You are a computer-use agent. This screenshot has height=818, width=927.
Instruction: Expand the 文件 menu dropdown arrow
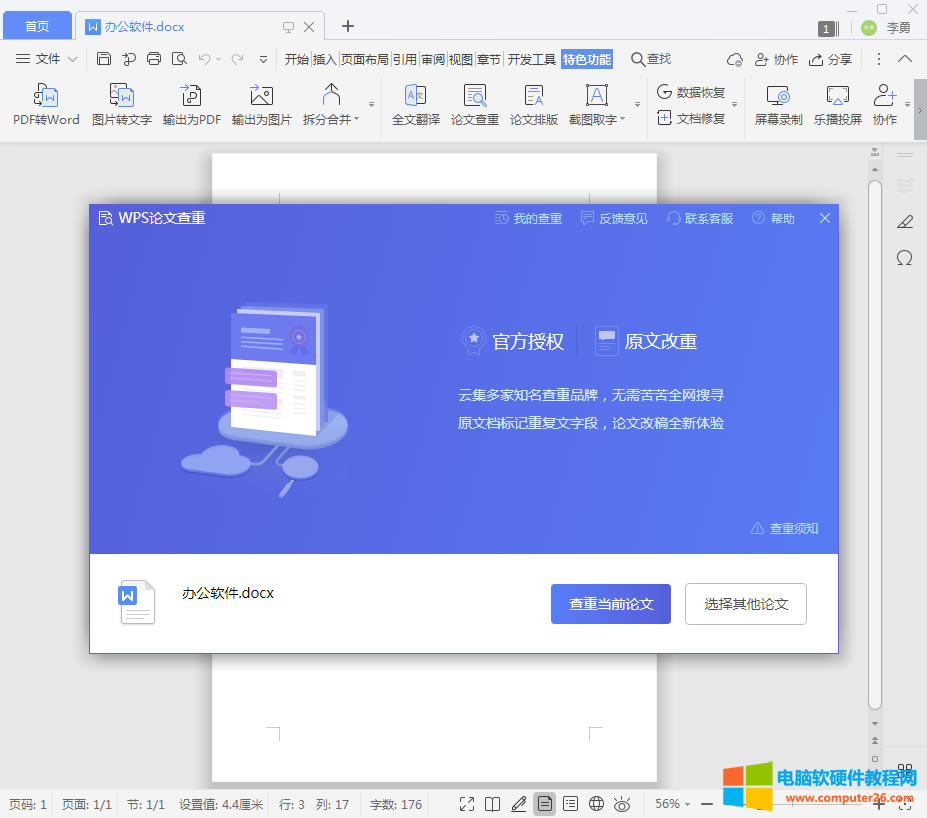coord(71,58)
